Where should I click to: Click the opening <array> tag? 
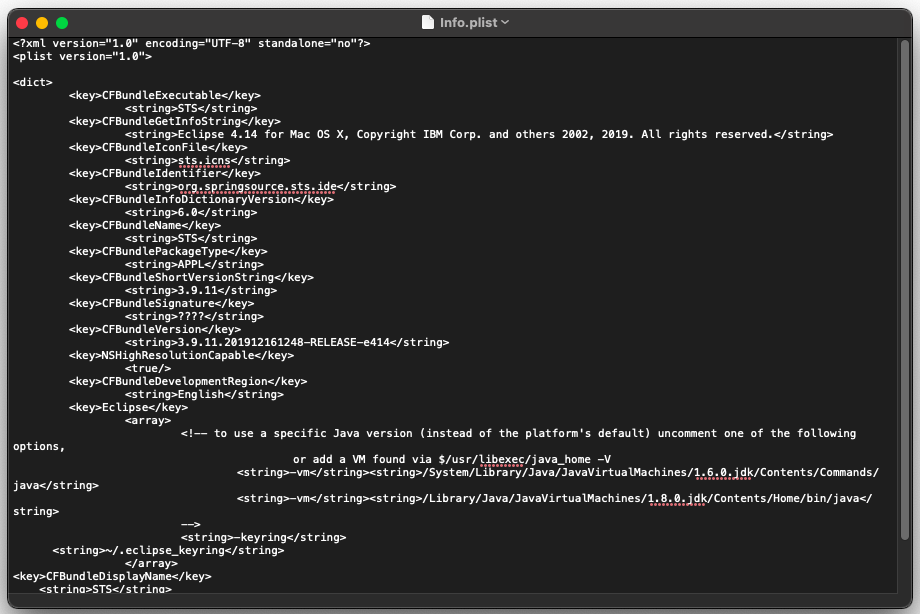[148, 420]
